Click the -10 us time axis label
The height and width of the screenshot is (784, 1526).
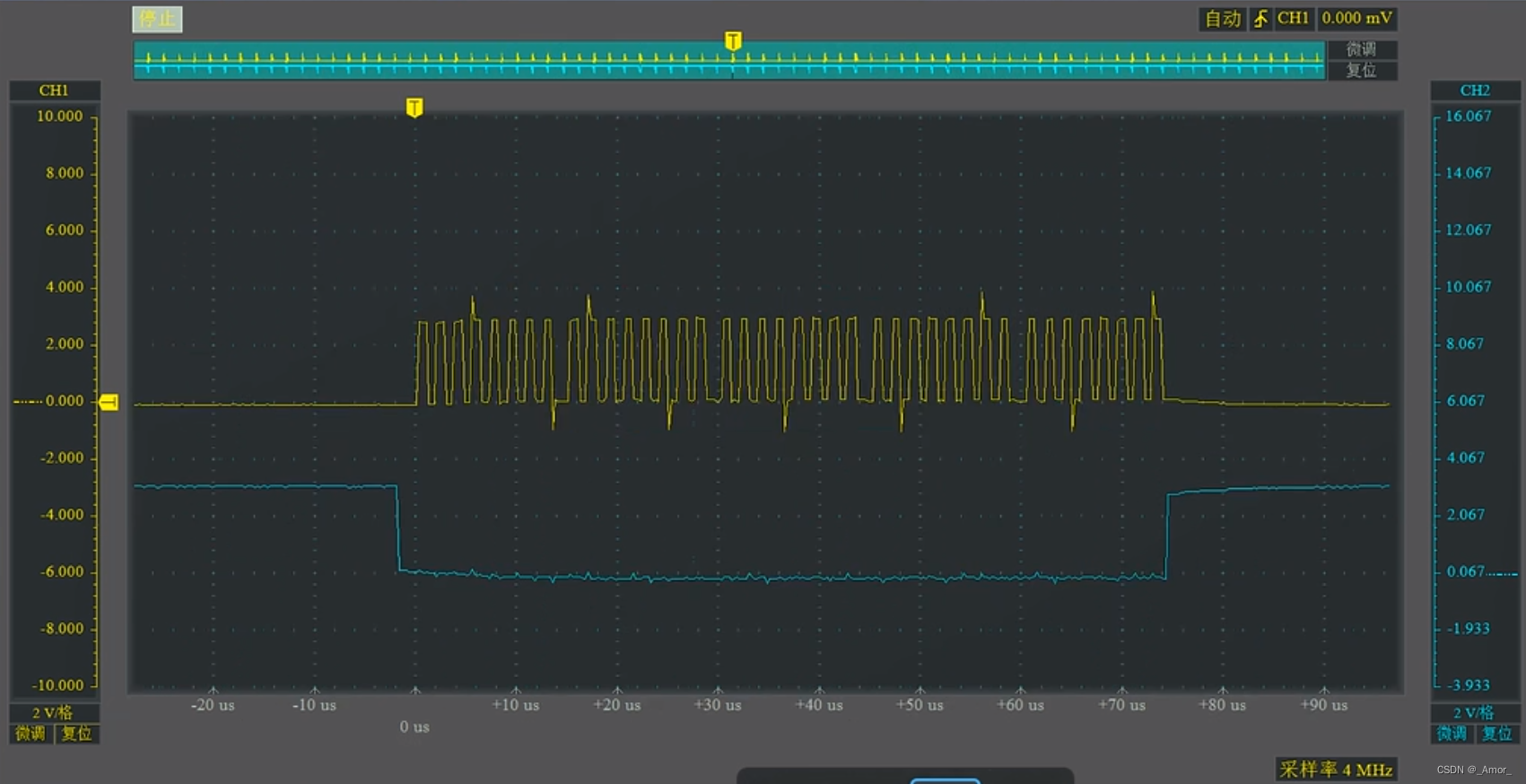point(314,705)
